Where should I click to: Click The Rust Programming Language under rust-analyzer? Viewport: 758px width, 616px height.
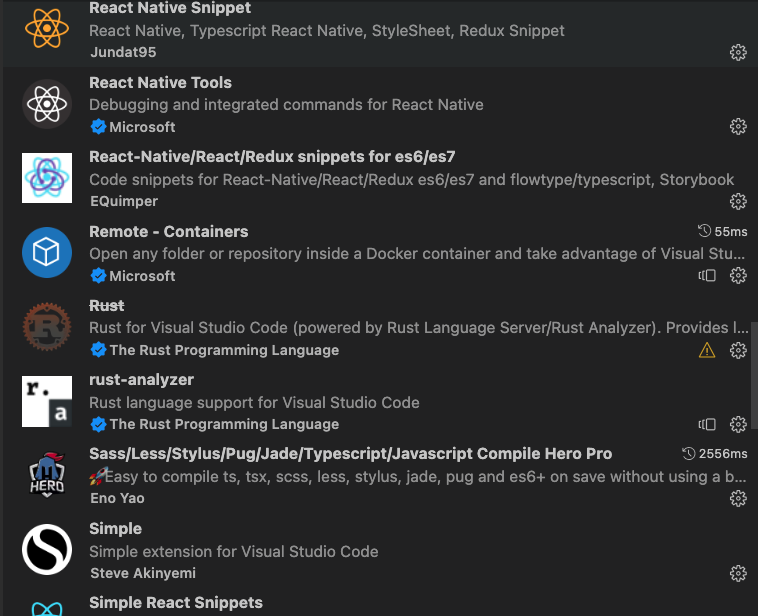point(224,424)
